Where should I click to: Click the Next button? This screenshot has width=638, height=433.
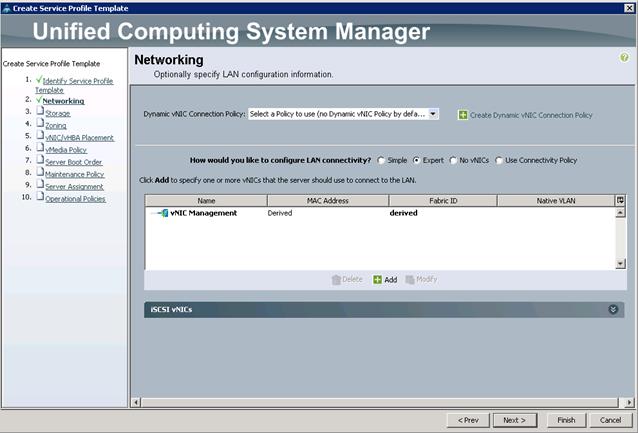515,420
